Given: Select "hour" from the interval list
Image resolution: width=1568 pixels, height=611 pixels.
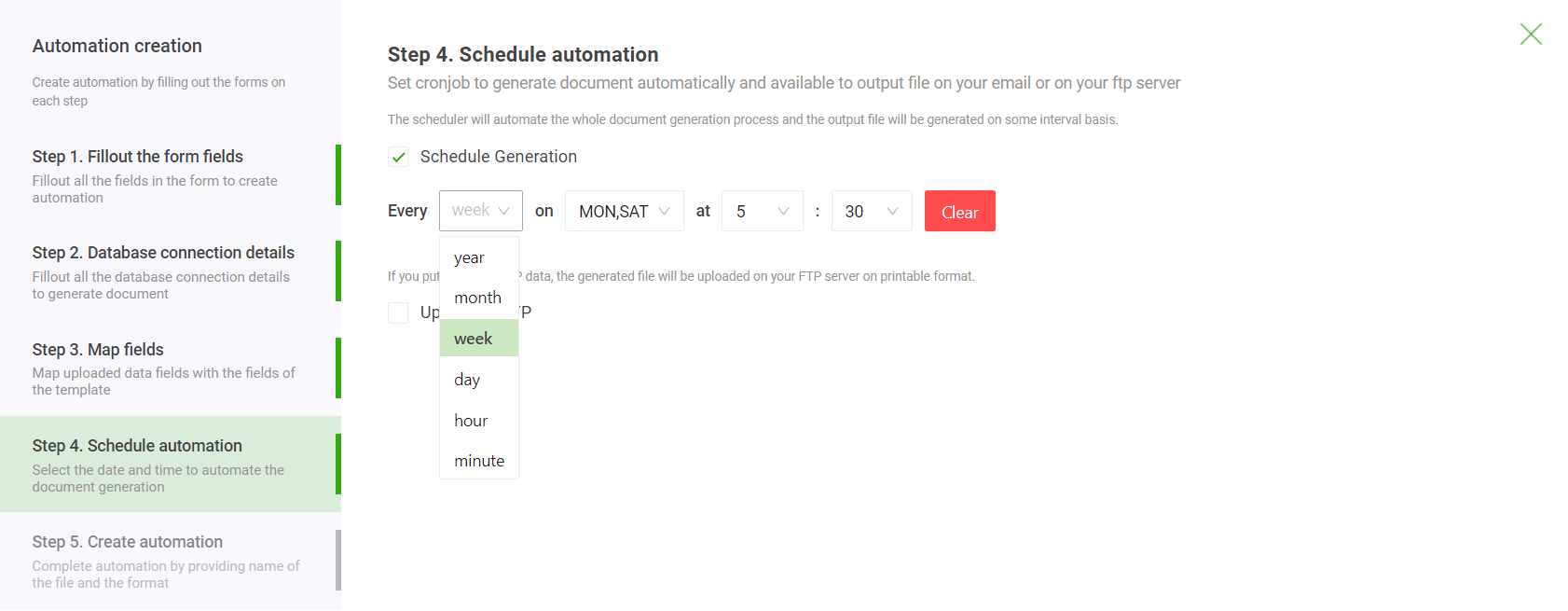Looking at the screenshot, I should (x=470, y=420).
